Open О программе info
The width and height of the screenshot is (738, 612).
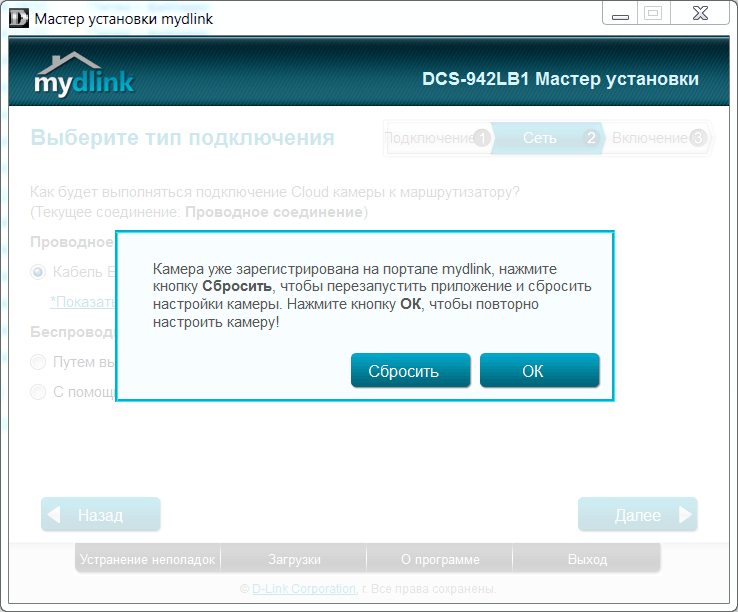[440, 559]
